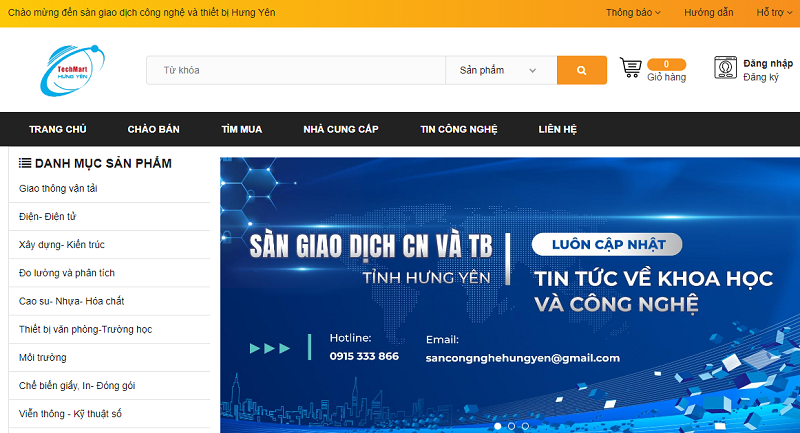This screenshot has height=433, width=800.
Task: Expand the Thông báo dropdown
Action: 633,13
